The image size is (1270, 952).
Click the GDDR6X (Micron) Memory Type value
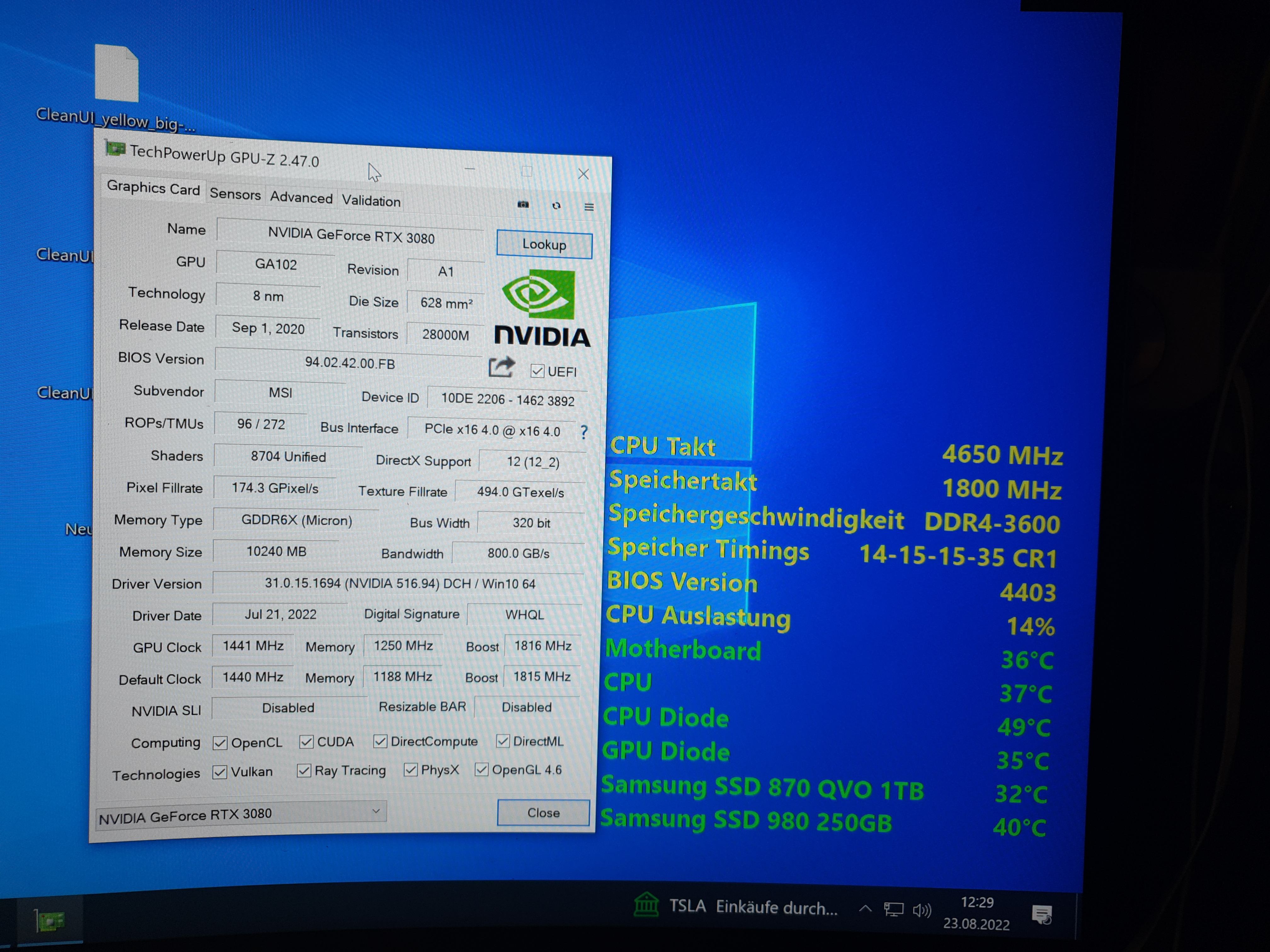click(296, 520)
